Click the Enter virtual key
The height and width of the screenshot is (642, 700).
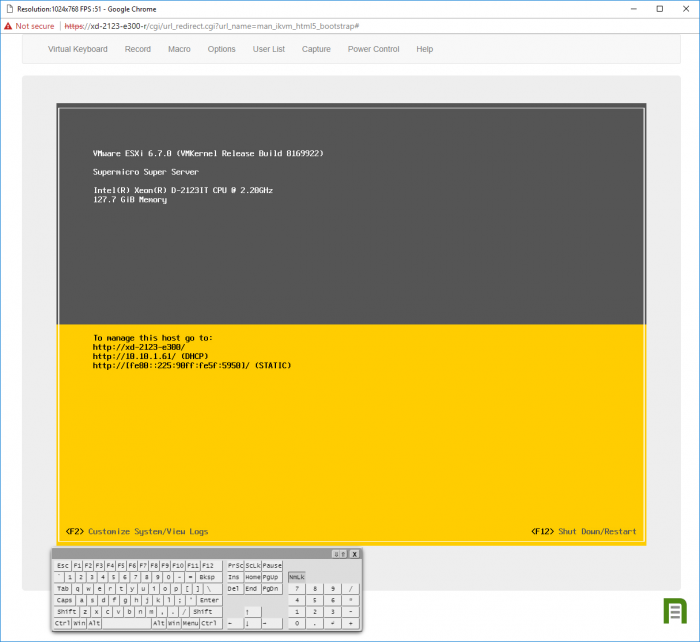click(209, 600)
